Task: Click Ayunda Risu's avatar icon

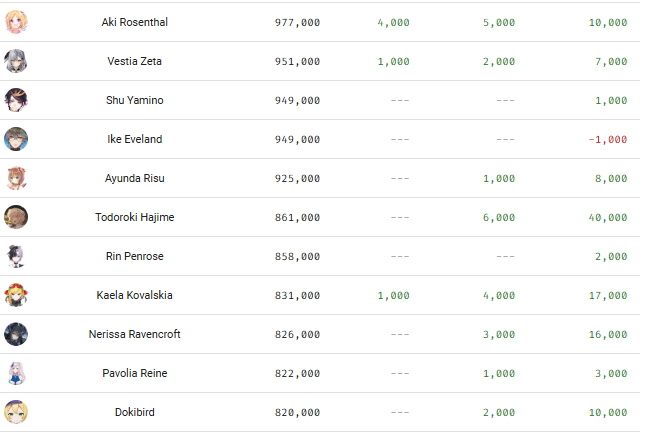Action: 16,178
